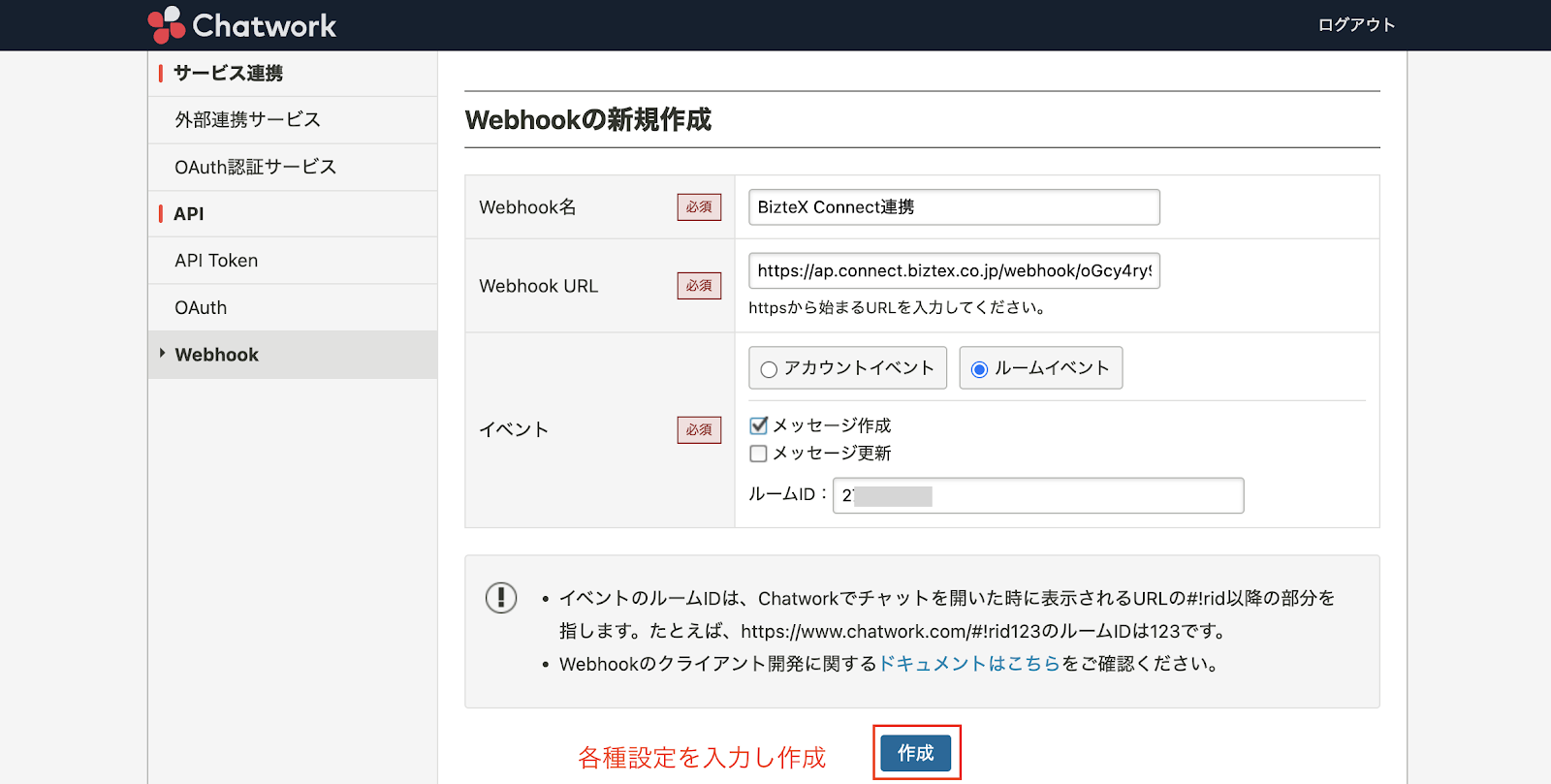Click the Webhook名 input field

[x=954, y=207]
